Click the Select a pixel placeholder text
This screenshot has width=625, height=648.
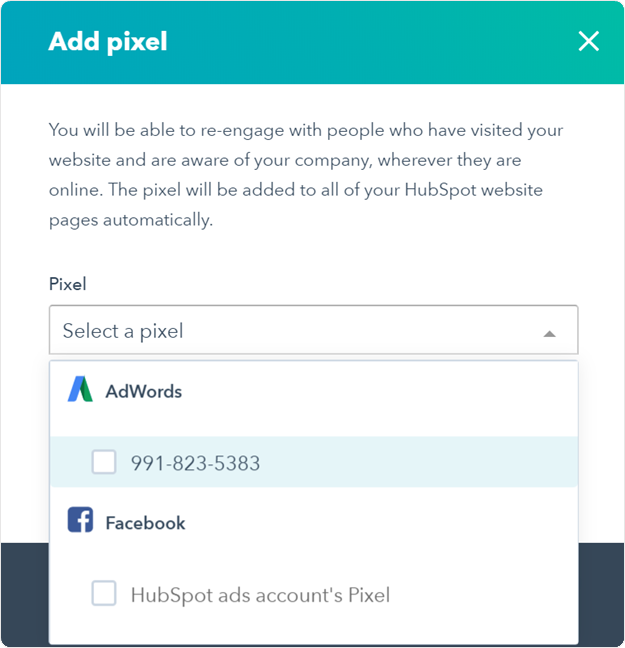(123, 331)
